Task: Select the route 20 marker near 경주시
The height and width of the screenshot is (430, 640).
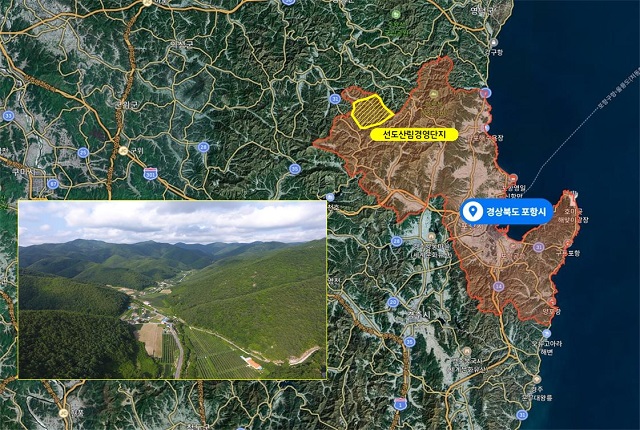Action: (x=393, y=302)
